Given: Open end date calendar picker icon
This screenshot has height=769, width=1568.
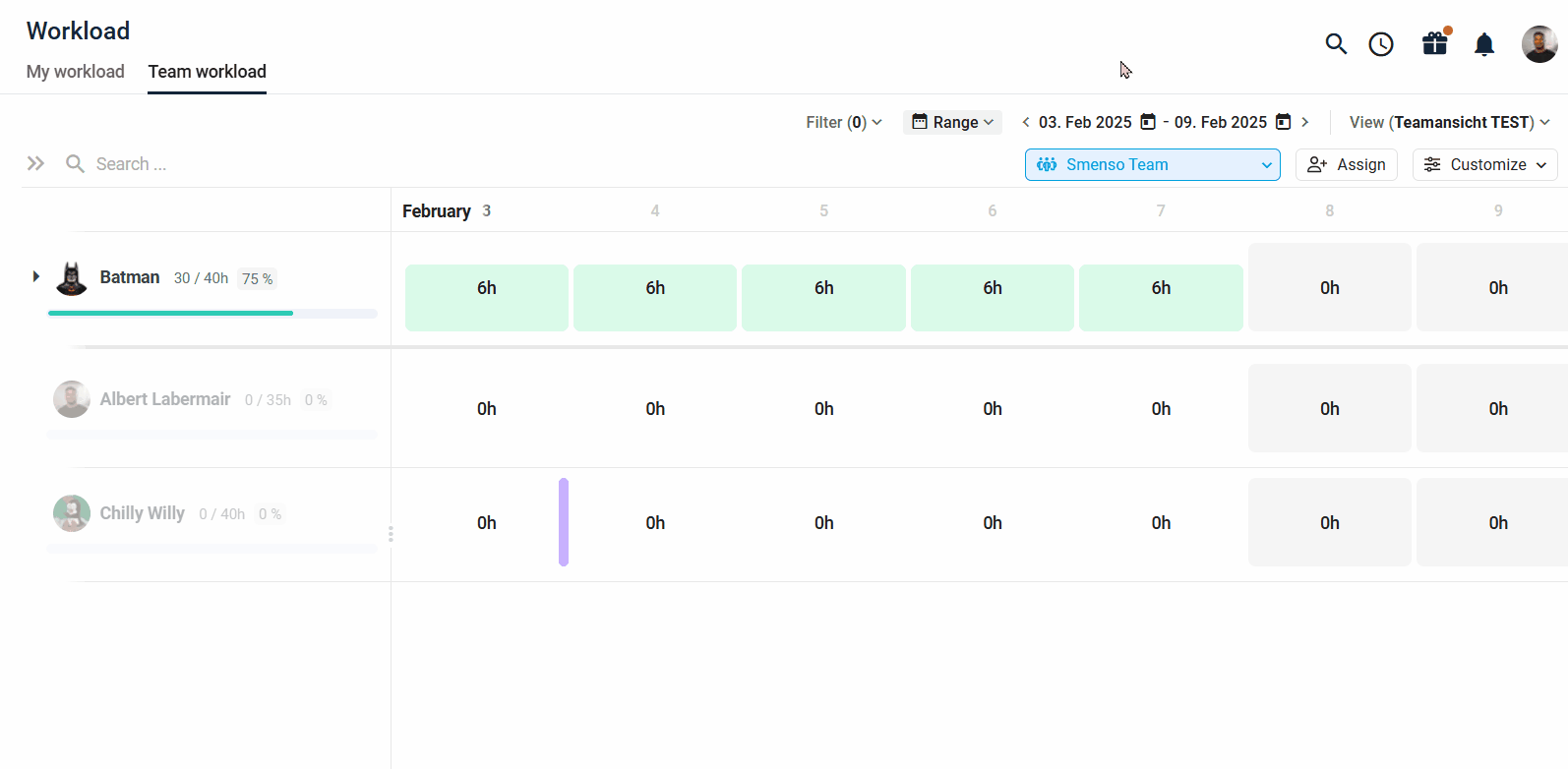Looking at the screenshot, I should [x=1283, y=122].
